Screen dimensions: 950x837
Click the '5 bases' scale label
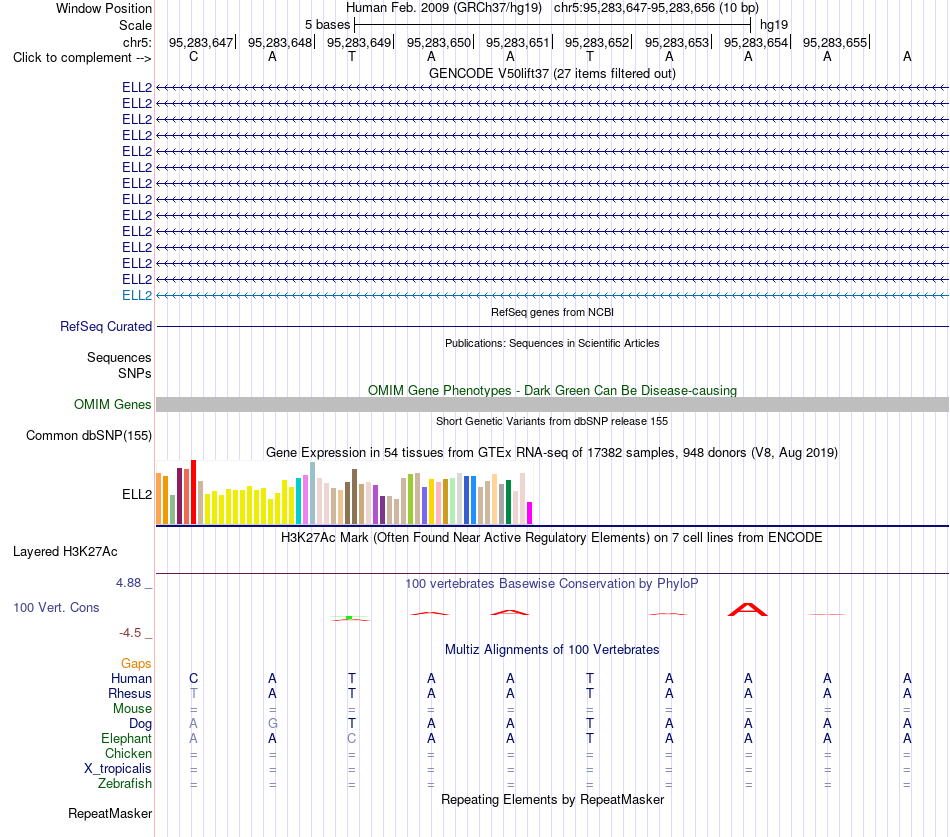pyautogui.click(x=327, y=25)
